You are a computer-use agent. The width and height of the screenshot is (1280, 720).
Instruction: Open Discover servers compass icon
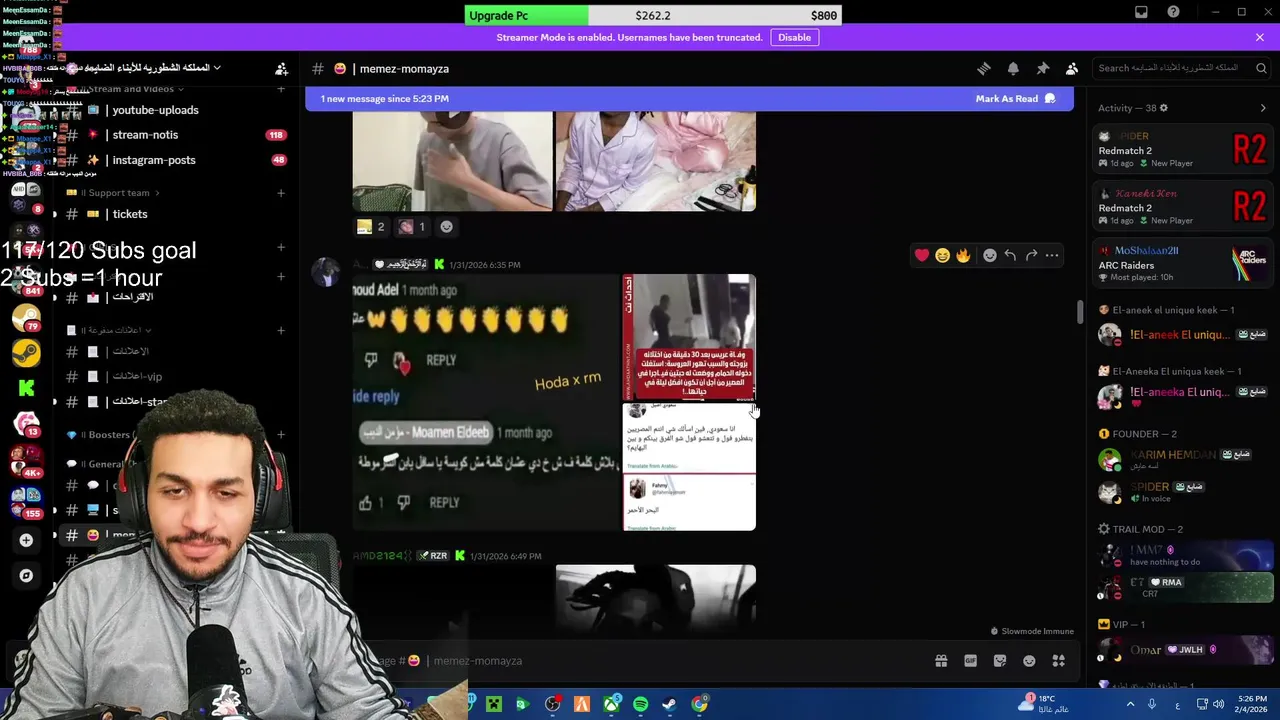(26, 576)
